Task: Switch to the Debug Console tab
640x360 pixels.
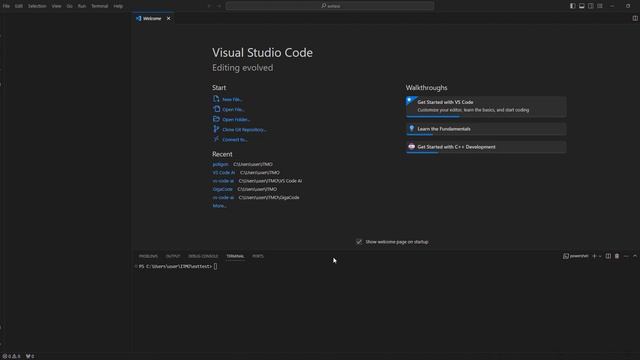Action: pyautogui.click(x=203, y=256)
